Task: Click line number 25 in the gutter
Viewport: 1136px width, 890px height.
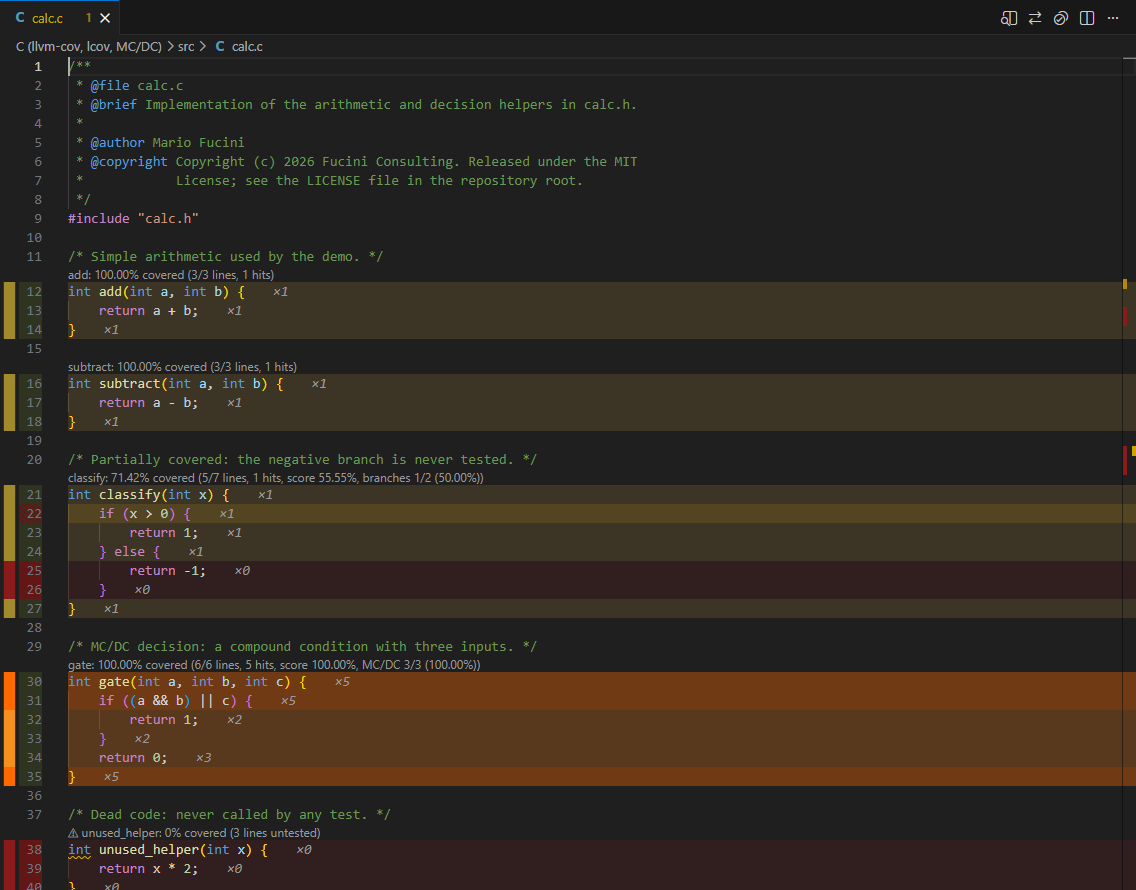Action: (x=34, y=570)
